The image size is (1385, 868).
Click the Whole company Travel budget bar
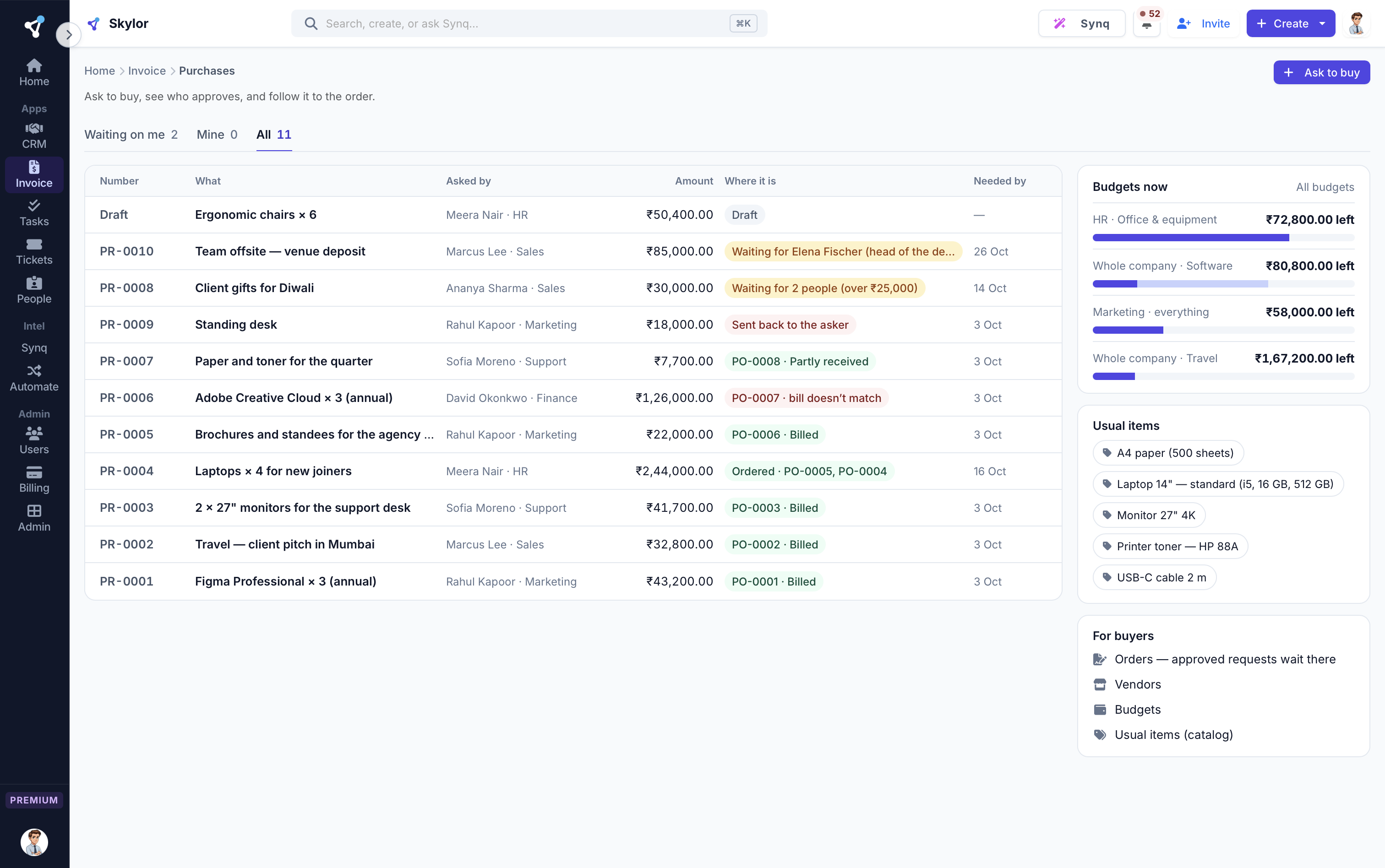(1223, 377)
